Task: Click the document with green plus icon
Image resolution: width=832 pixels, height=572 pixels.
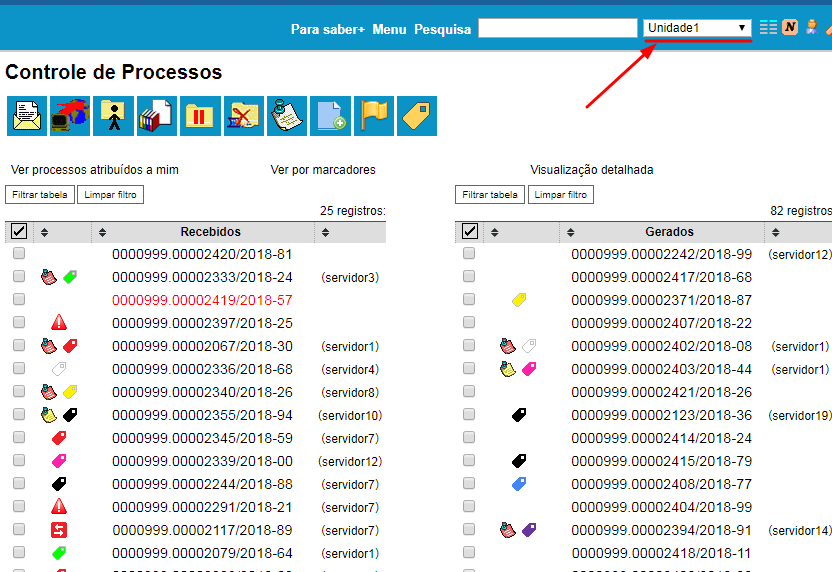Action: click(330, 116)
